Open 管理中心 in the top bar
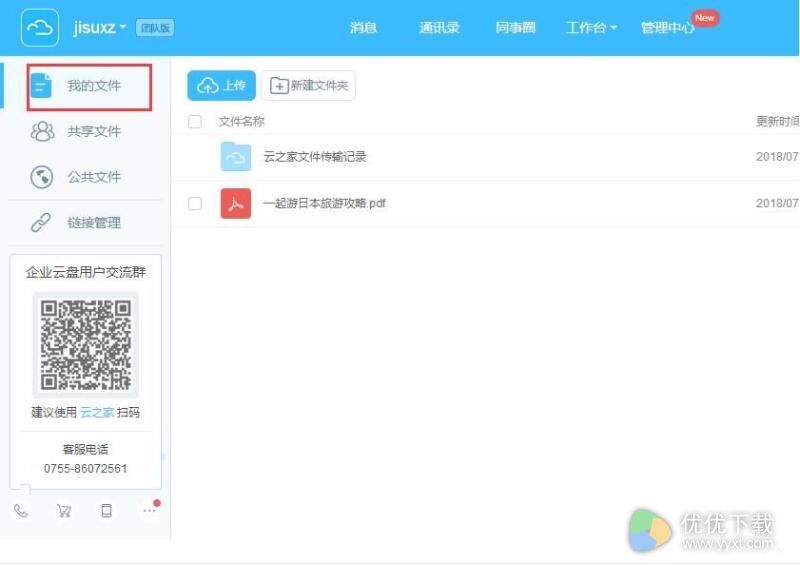 (667, 28)
